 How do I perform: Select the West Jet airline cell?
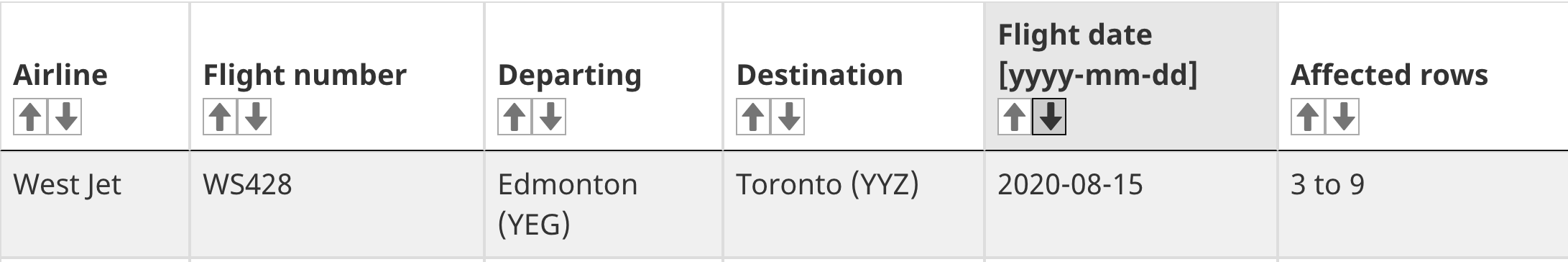click(x=95, y=204)
